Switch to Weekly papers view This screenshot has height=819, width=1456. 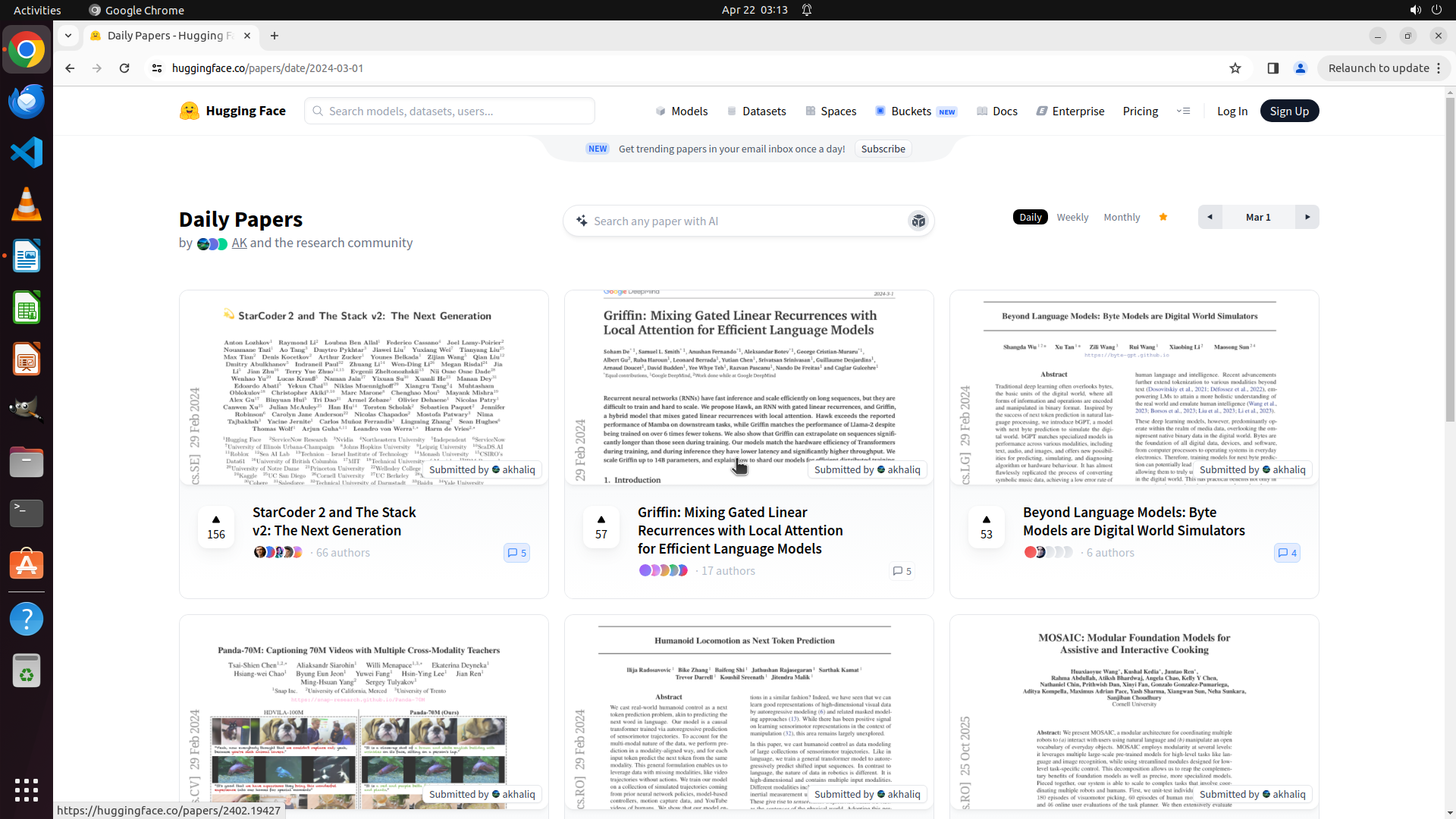(1072, 217)
